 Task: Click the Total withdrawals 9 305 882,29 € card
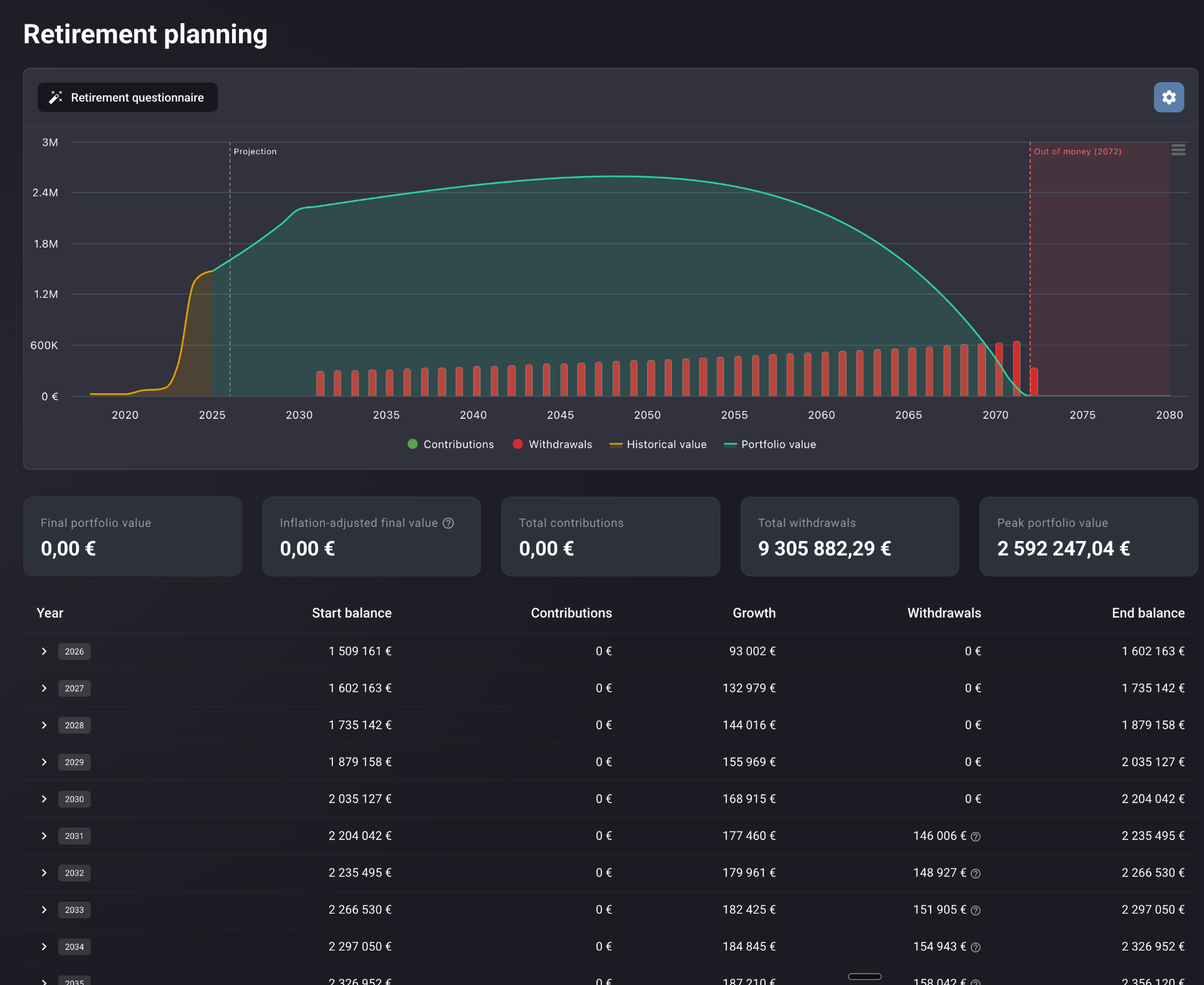click(x=850, y=537)
